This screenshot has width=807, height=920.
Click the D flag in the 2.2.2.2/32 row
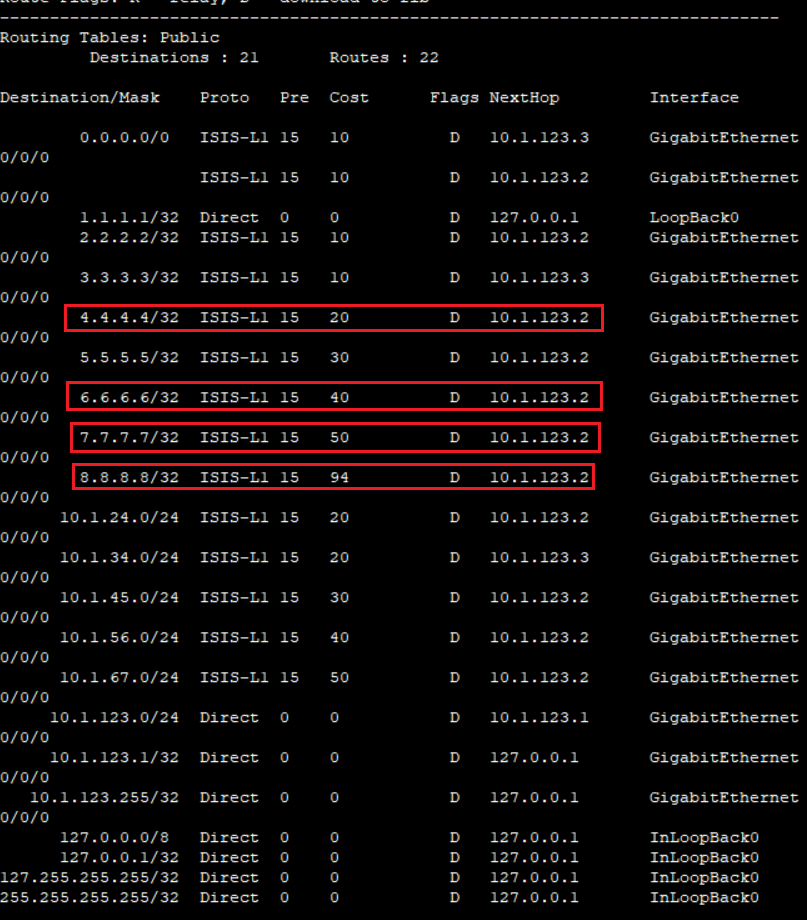(455, 237)
